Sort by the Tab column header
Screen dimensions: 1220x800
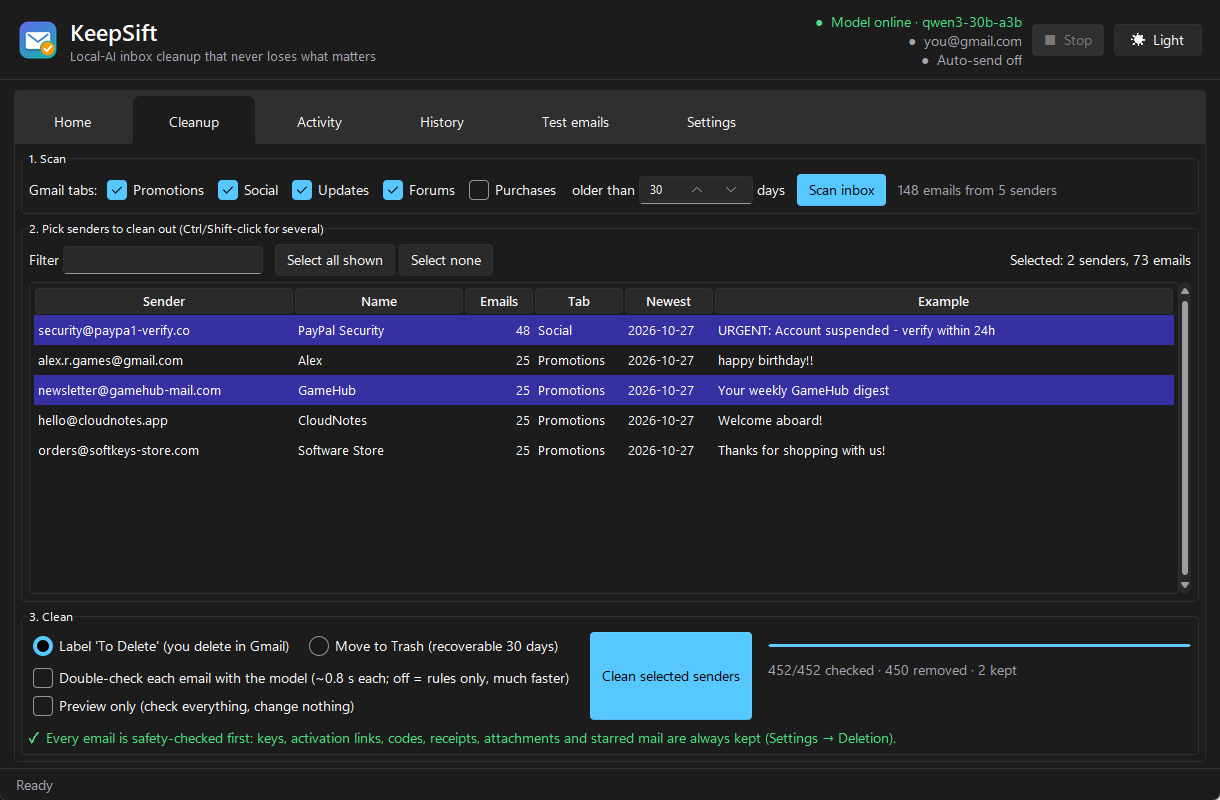click(x=579, y=301)
